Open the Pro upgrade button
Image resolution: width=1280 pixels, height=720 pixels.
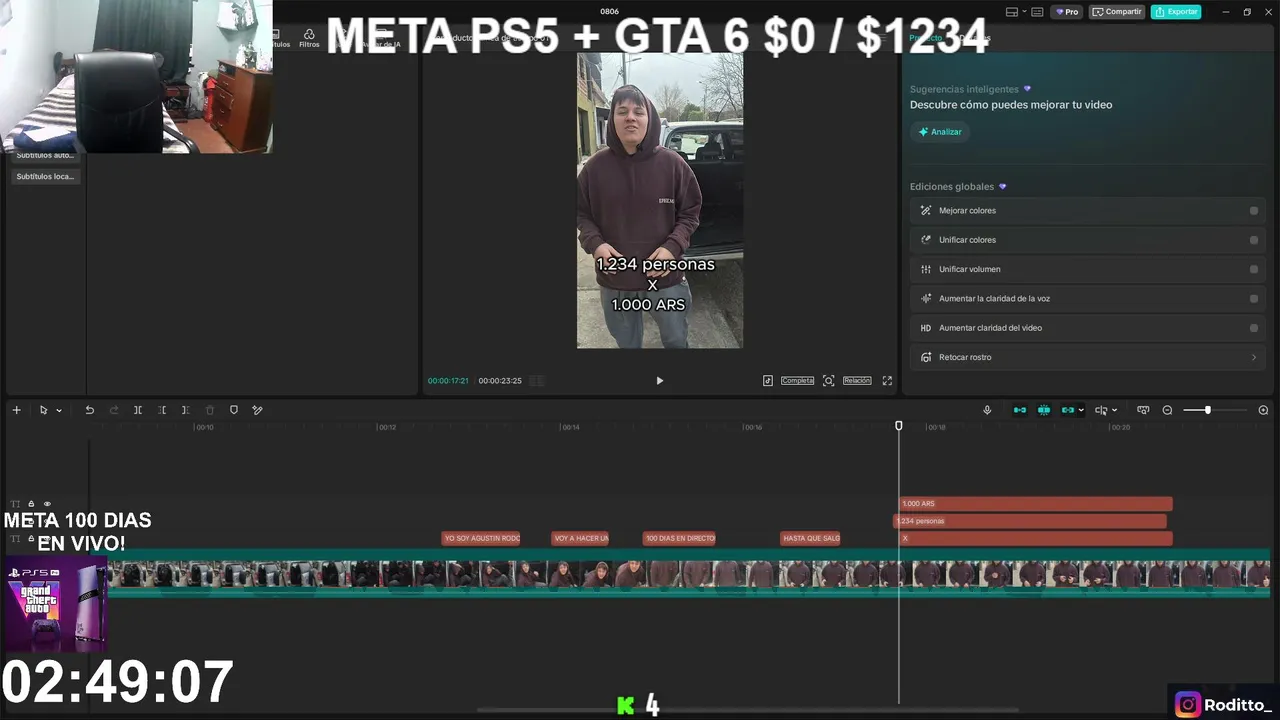tap(1067, 12)
